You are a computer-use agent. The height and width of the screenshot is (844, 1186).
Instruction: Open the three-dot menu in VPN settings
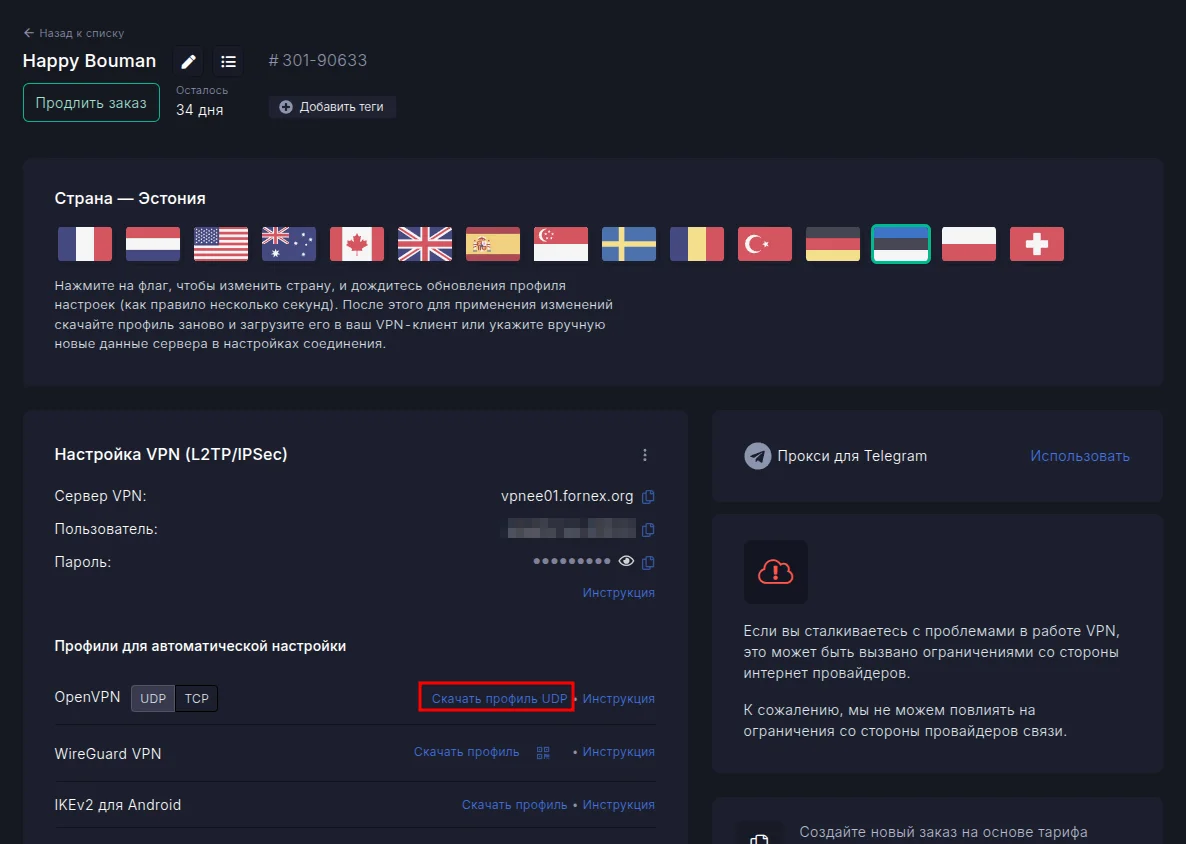click(x=645, y=455)
